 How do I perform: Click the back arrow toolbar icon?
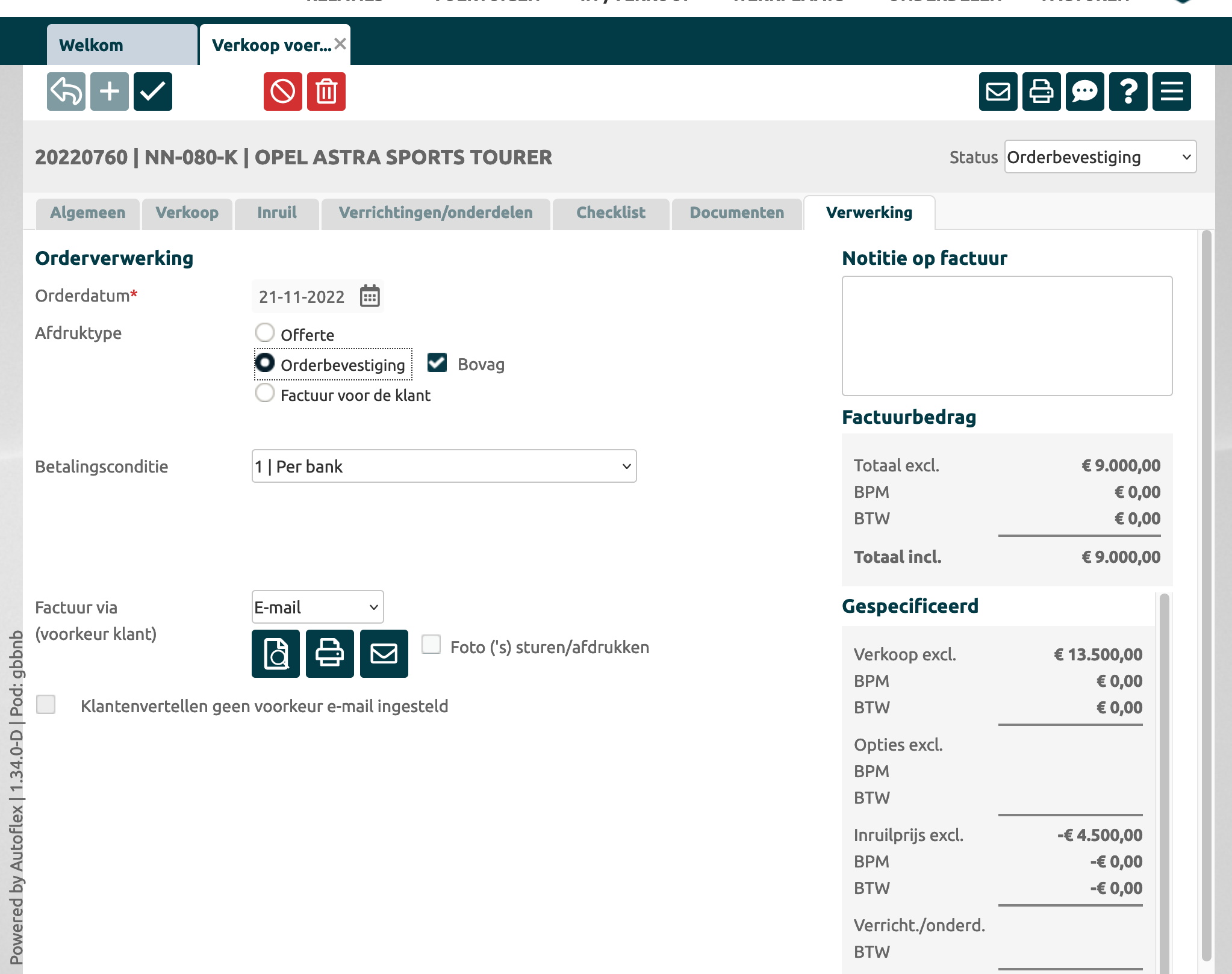click(66, 92)
